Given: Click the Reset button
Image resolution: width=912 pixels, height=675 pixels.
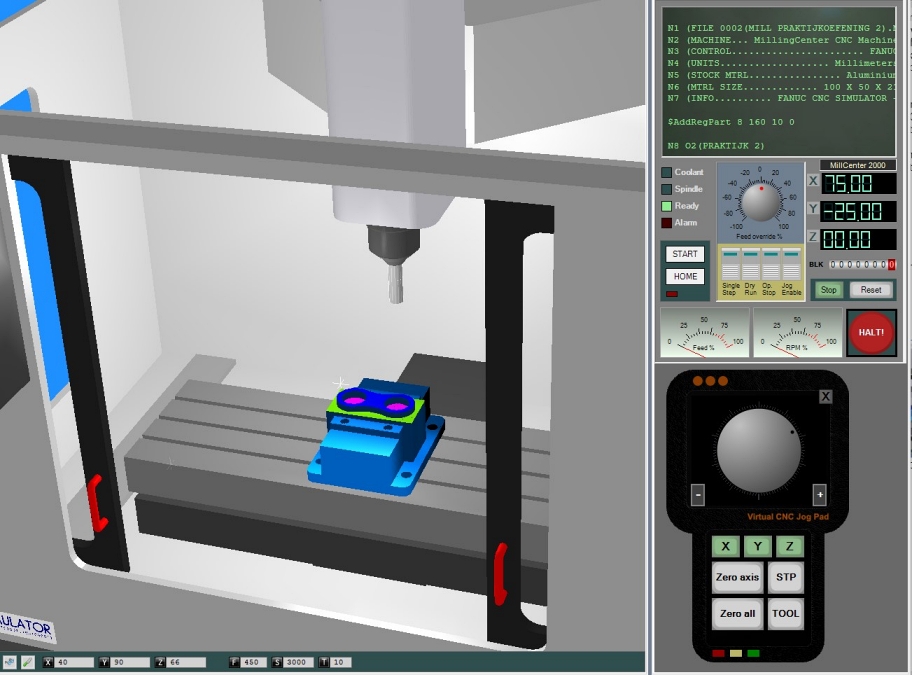Looking at the screenshot, I should [871, 290].
